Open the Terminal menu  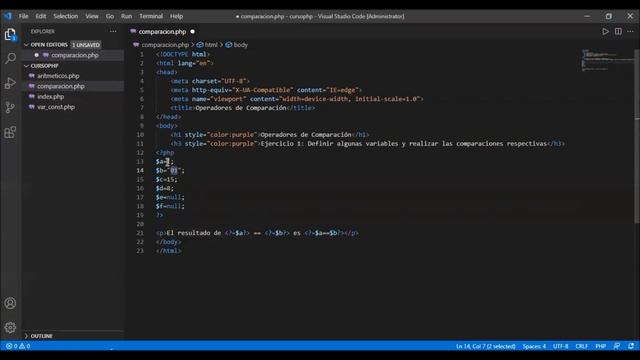pyautogui.click(x=151, y=16)
